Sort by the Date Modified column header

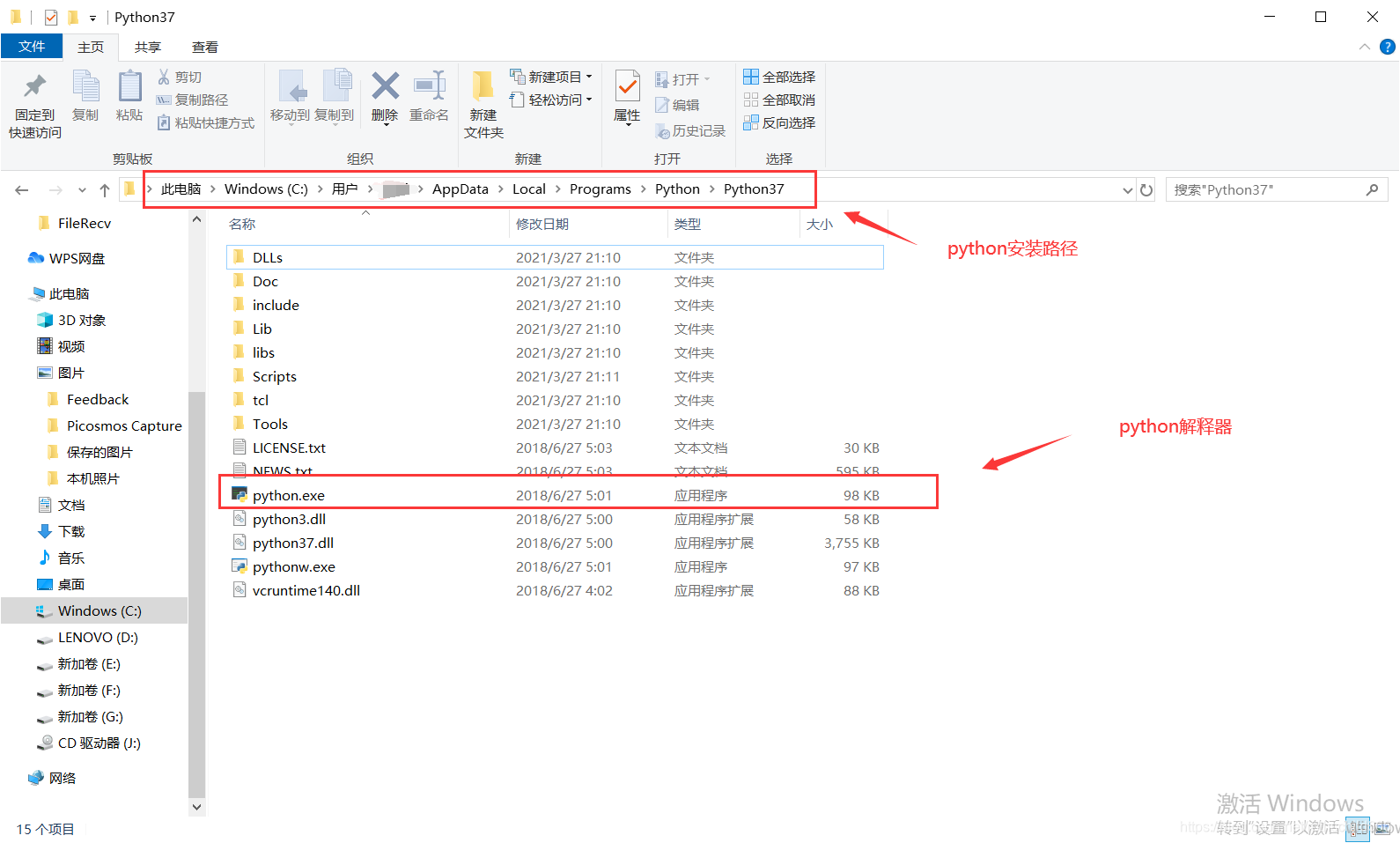(542, 225)
